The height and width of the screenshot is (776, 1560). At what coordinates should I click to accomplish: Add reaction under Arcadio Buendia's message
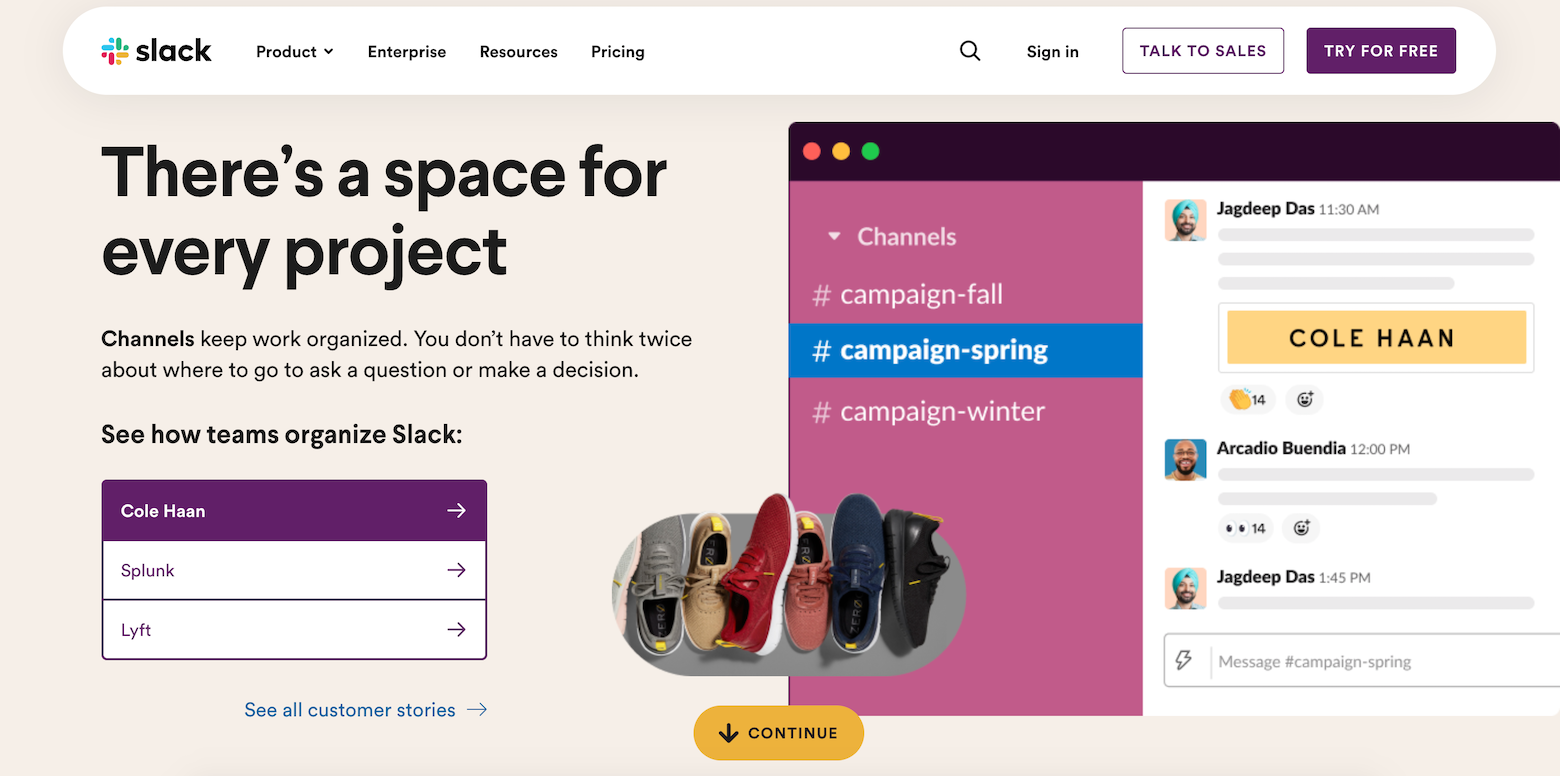pyautogui.click(x=1301, y=527)
